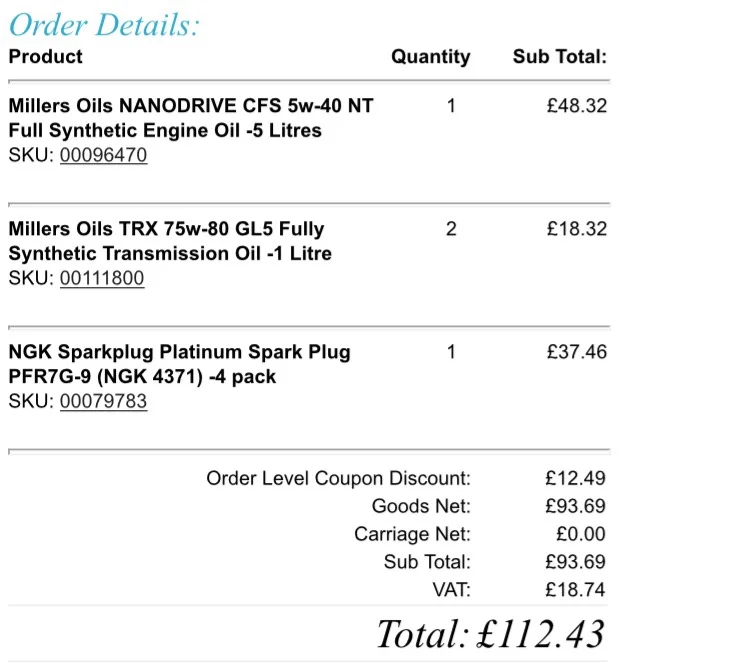Image resolution: width=749 pixels, height=663 pixels.
Task: Click the £18.32 sub total price
Action: click(x=577, y=229)
